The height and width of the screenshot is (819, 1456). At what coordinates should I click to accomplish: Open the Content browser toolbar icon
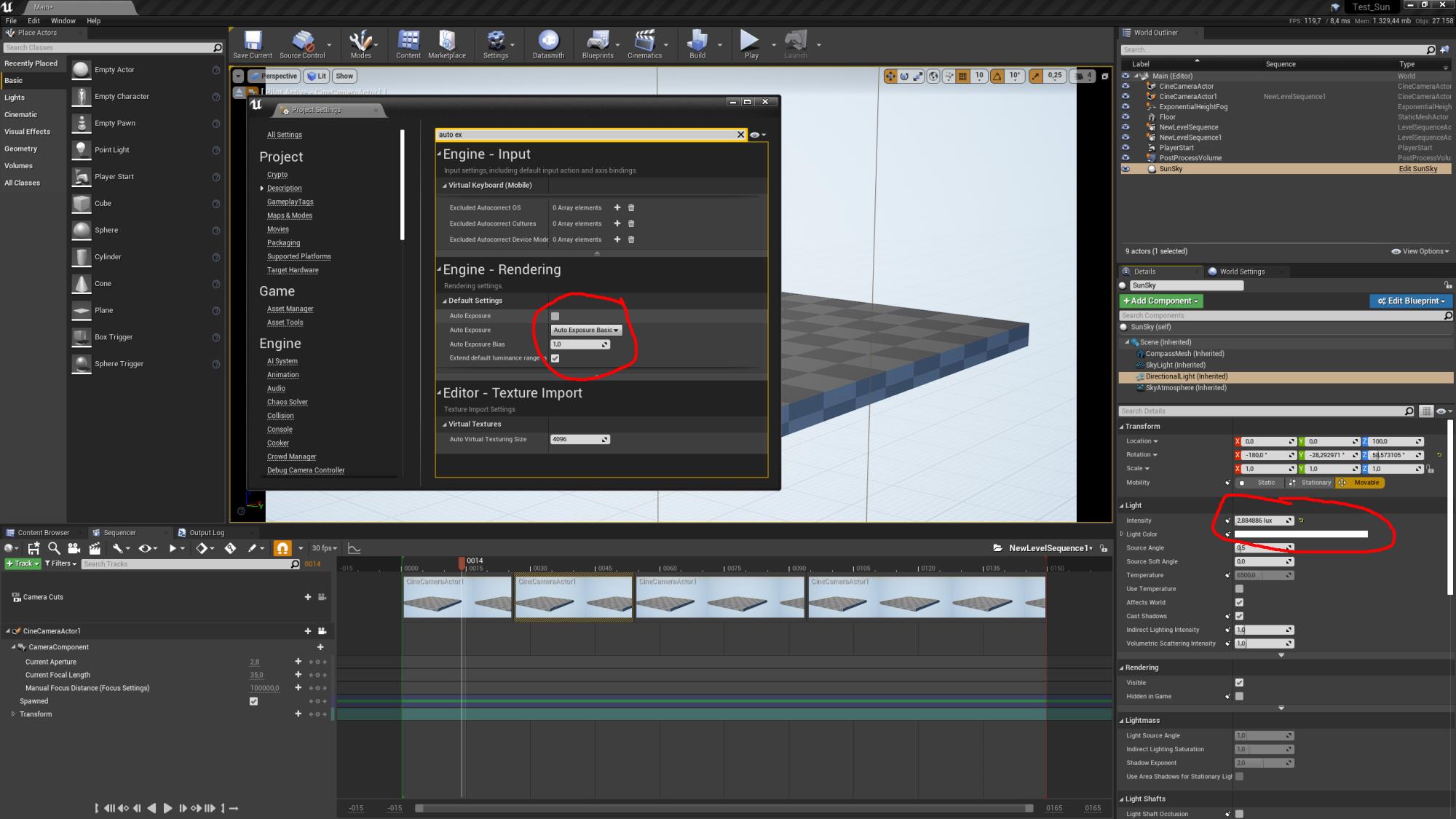click(x=408, y=44)
